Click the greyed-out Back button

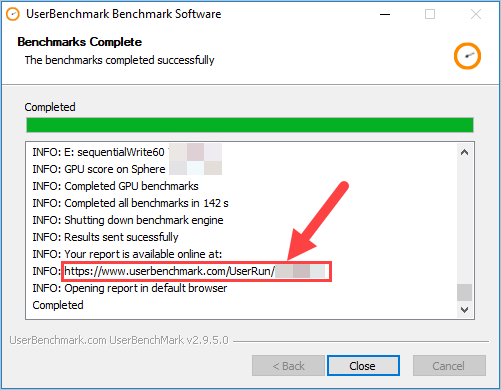pyautogui.click(x=288, y=366)
